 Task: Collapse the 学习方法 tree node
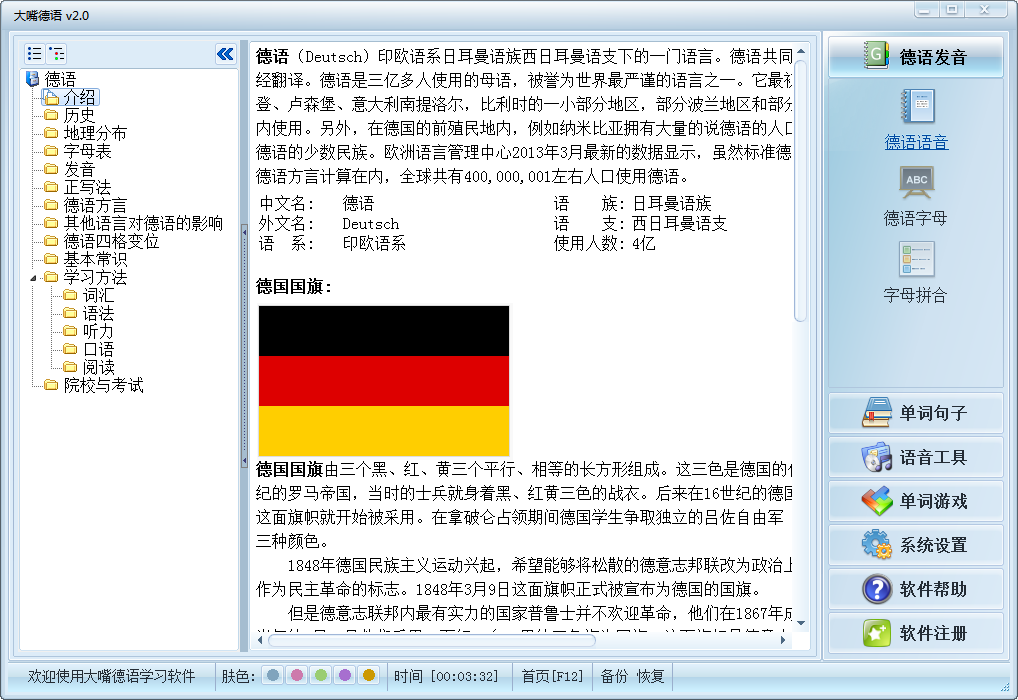click(33, 278)
